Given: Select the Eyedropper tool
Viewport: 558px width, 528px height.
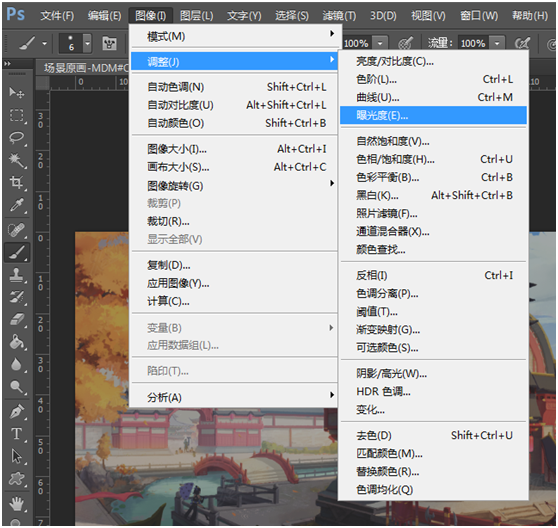Looking at the screenshot, I should tap(16, 205).
